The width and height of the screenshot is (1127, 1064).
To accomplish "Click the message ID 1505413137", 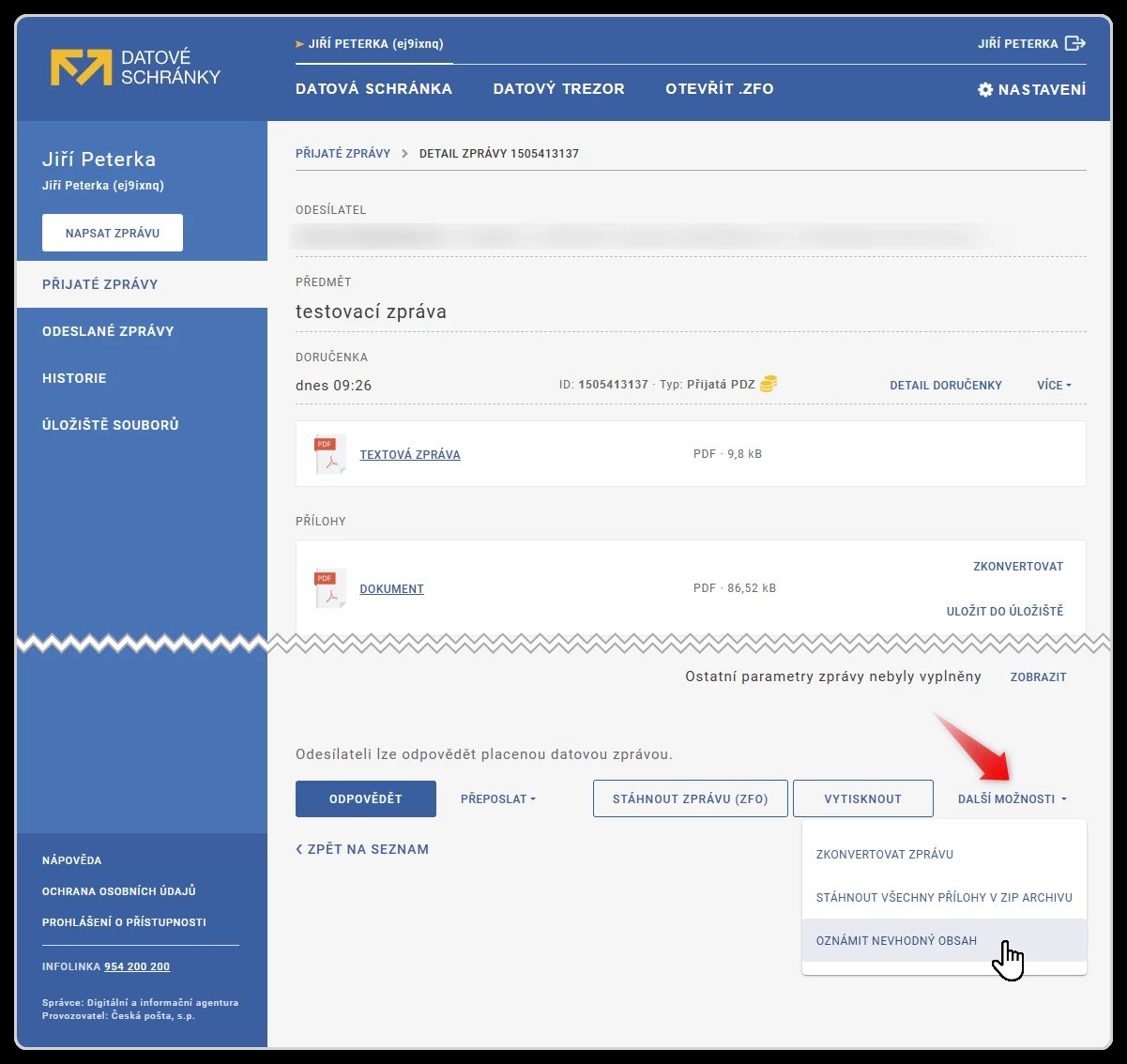I will coord(614,385).
